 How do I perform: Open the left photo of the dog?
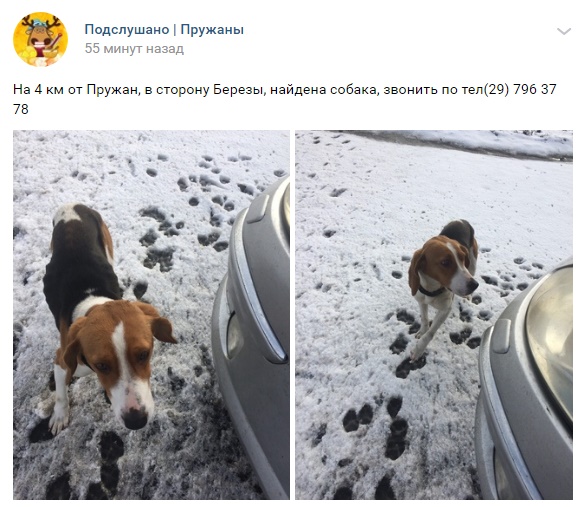pos(151,314)
